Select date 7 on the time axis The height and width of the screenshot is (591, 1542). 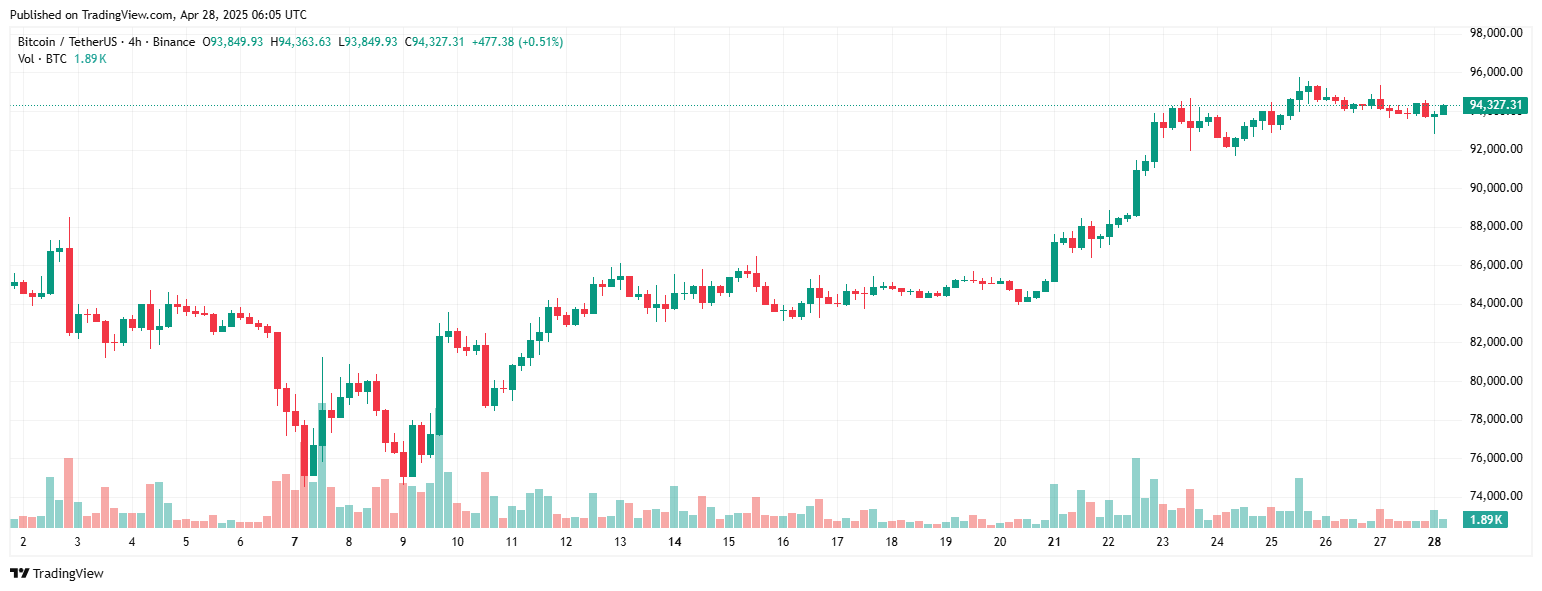(x=294, y=542)
